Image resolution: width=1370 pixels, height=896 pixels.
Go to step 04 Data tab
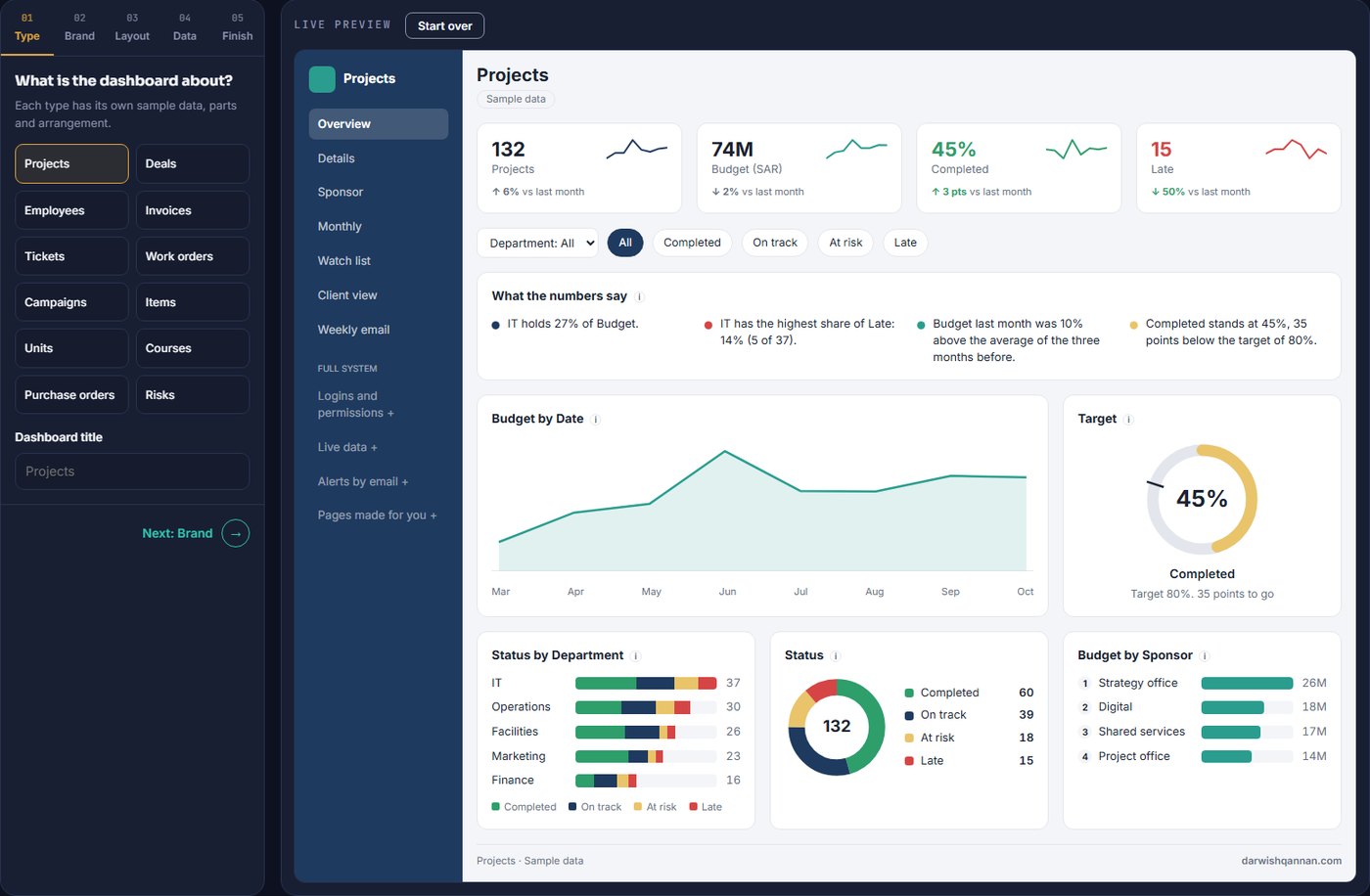point(185,27)
